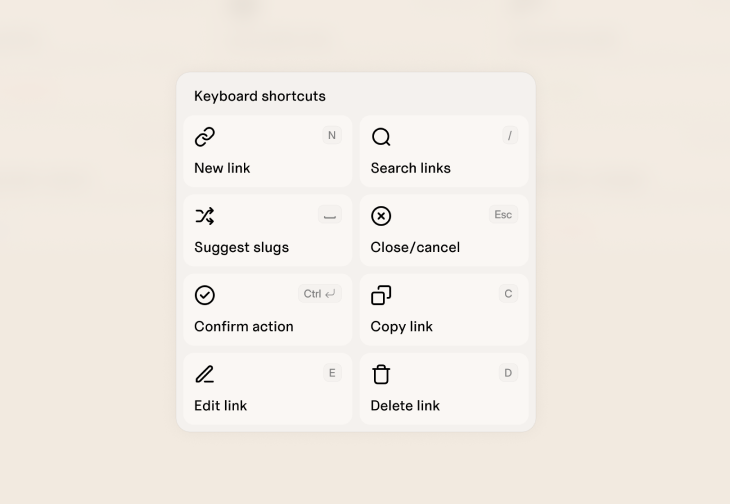Click the pencil Edit link icon
This screenshot has width=730, height=504.
[204, 374]
